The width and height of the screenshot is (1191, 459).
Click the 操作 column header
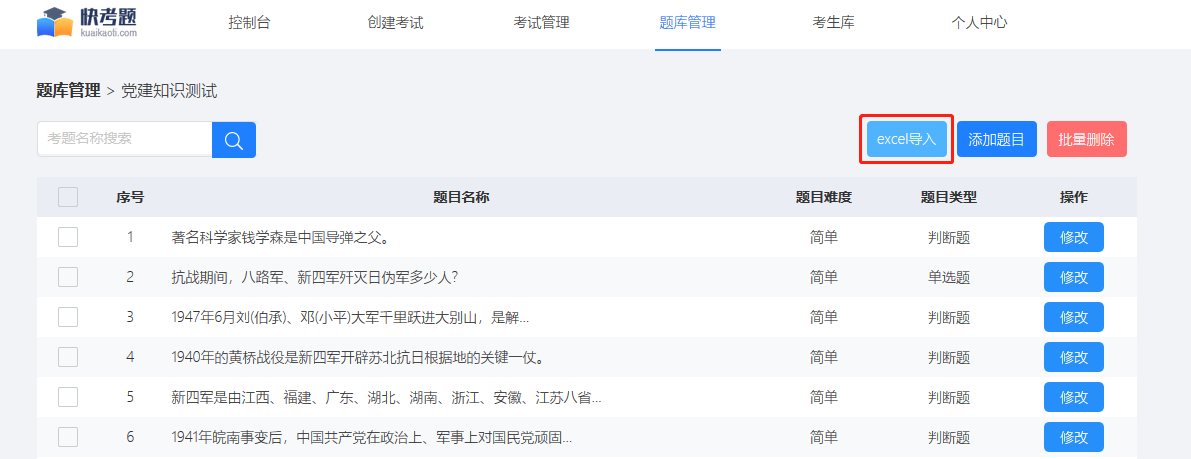1074,198
